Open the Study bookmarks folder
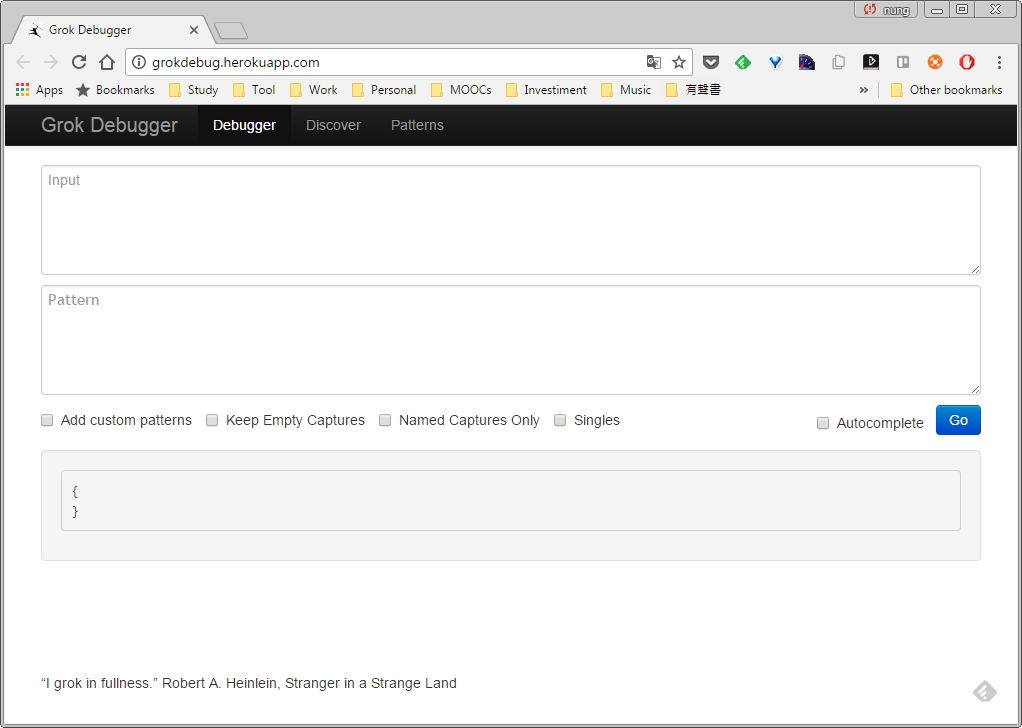This screenshot has width=1022, height=728. pyautogui.click(x=194, y=90)
